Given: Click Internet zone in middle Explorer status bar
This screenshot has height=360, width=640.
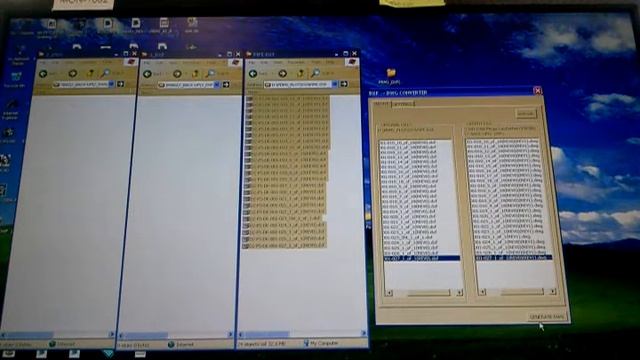Looking at the screenshot, I should point(181,344).
